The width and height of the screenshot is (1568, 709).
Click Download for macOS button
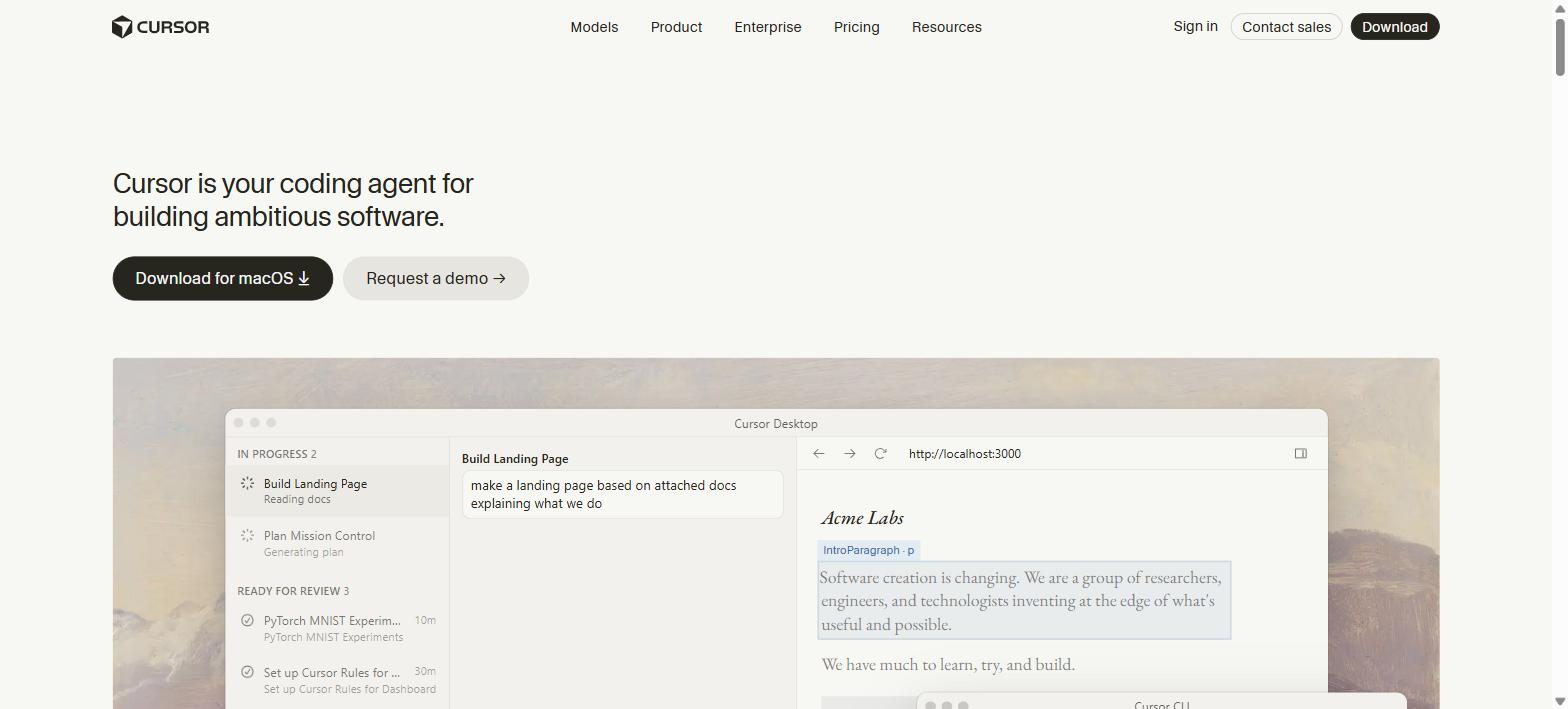tap(223, 278)
